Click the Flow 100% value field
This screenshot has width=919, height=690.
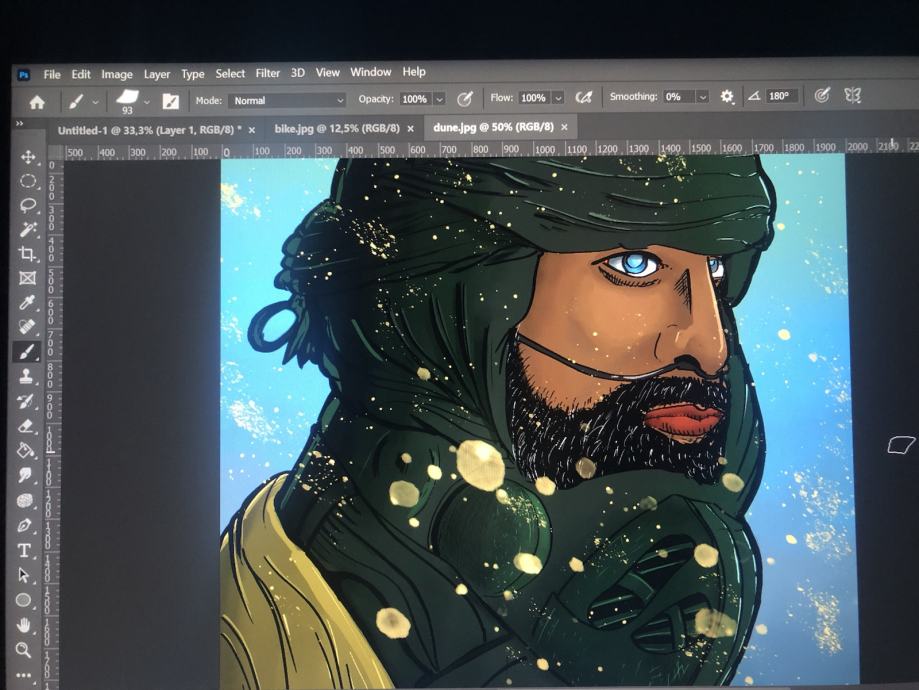(535, 98)
